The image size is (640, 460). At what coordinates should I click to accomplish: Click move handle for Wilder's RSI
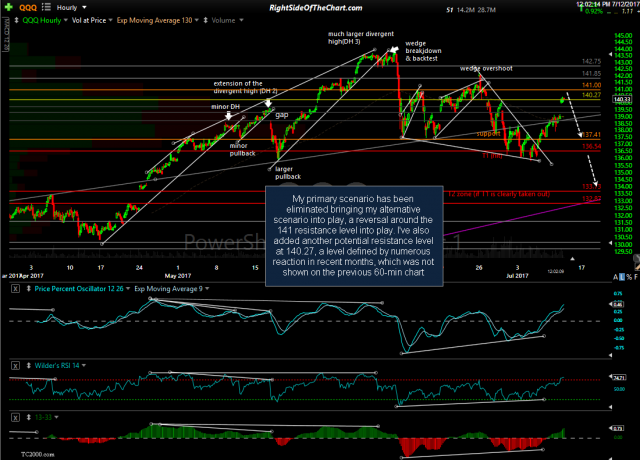[29, 365]
